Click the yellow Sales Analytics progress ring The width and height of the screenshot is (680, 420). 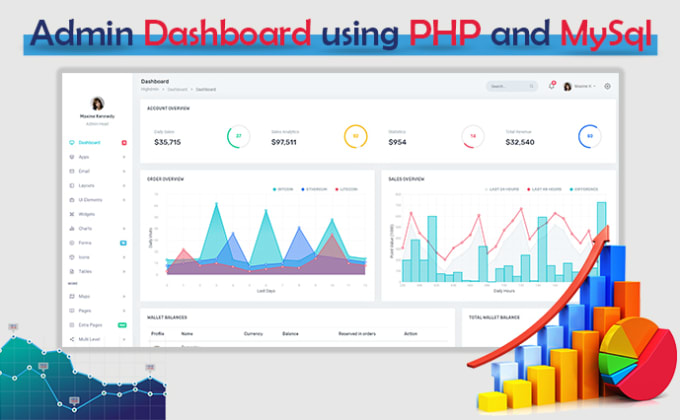click(x=356, y=136)
